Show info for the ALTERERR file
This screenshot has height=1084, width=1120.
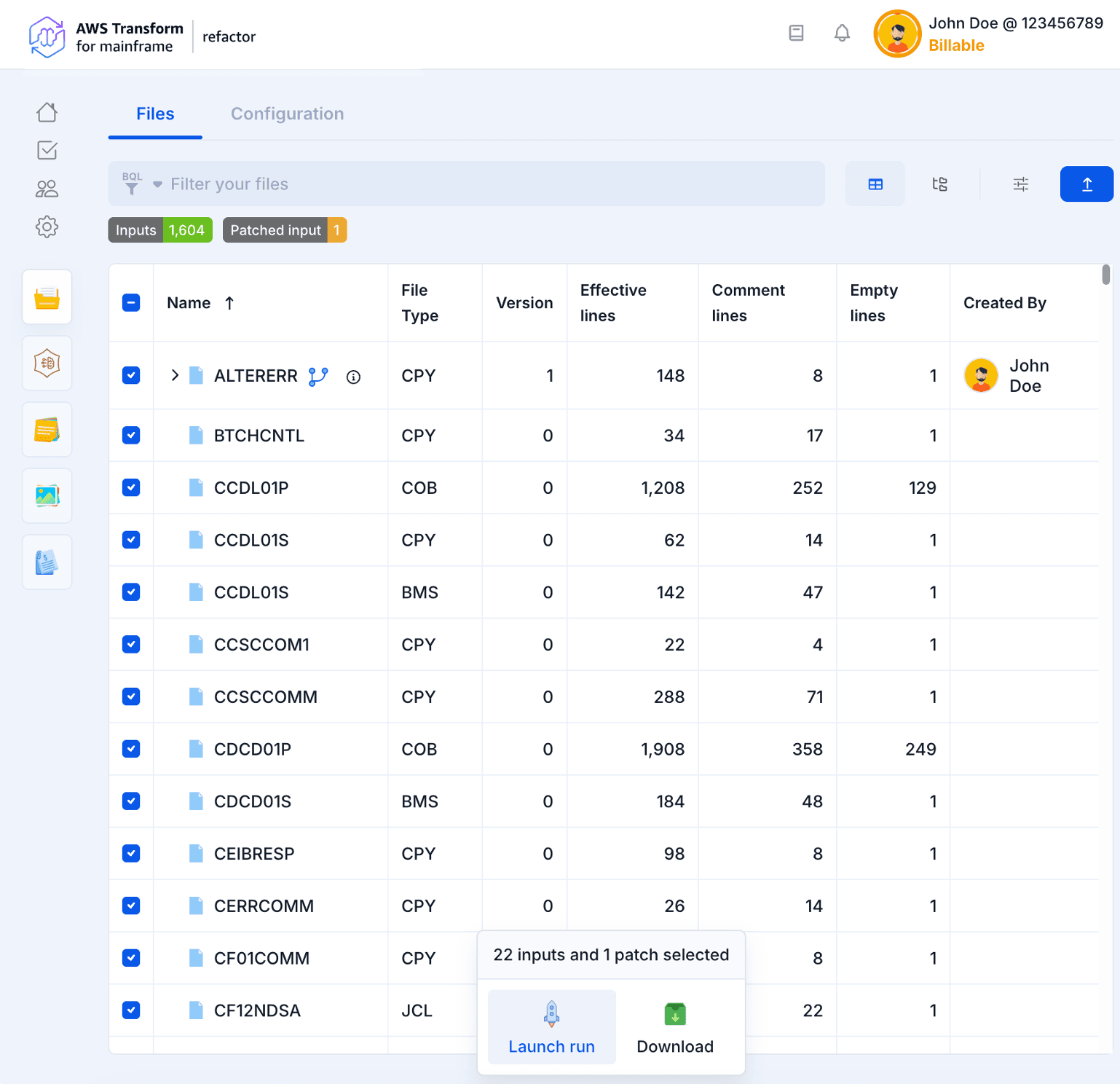353,377
